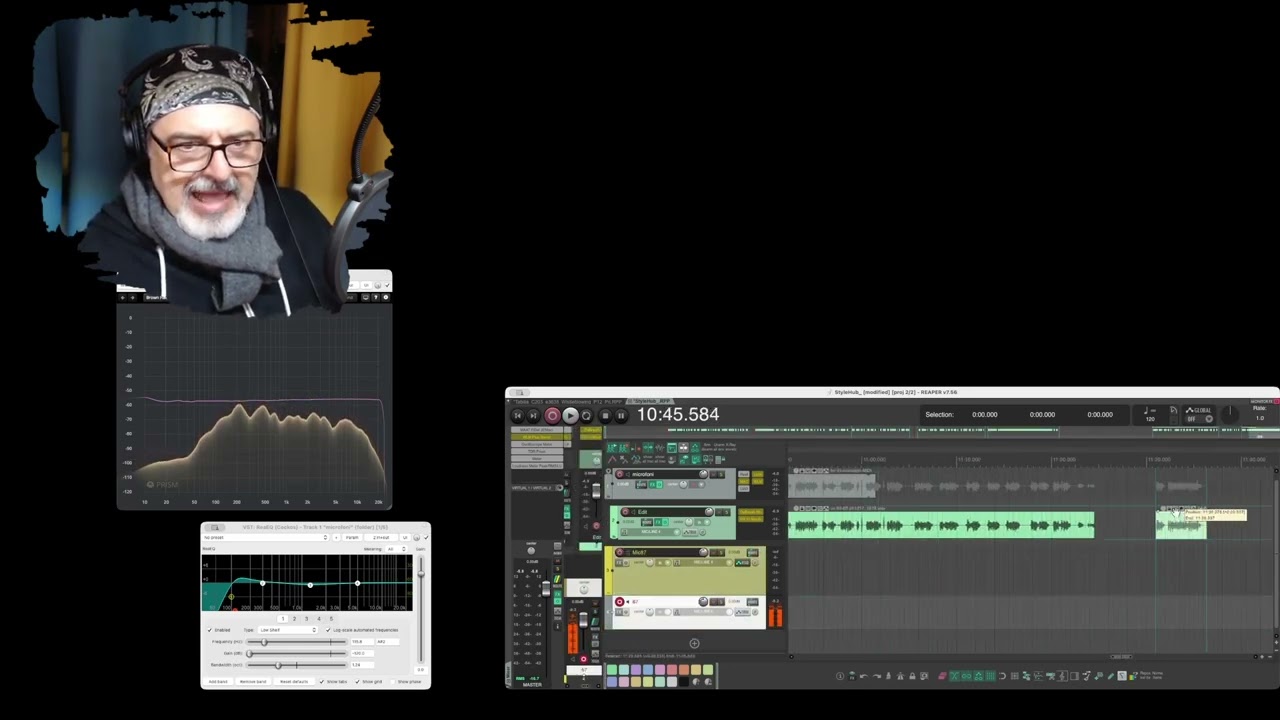
Task: Click the Reset defaults button
Action: pos(294,682)
